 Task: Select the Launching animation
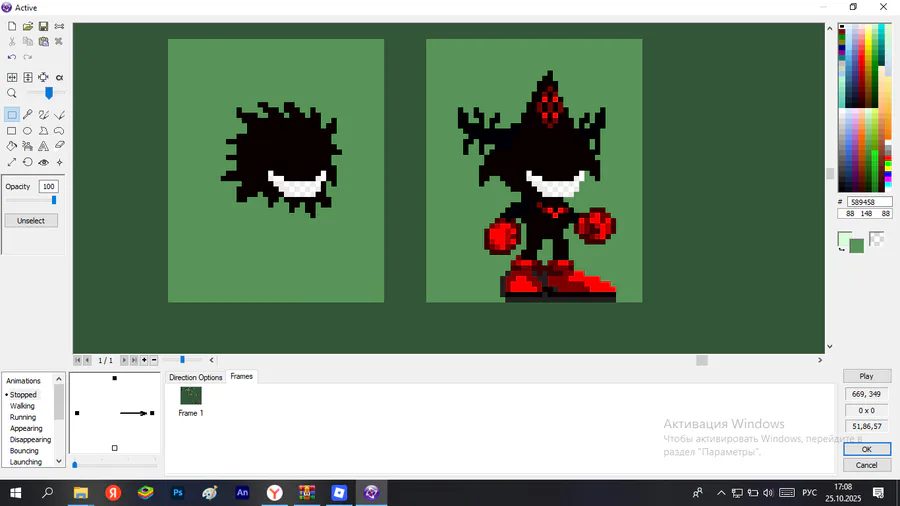25,462
